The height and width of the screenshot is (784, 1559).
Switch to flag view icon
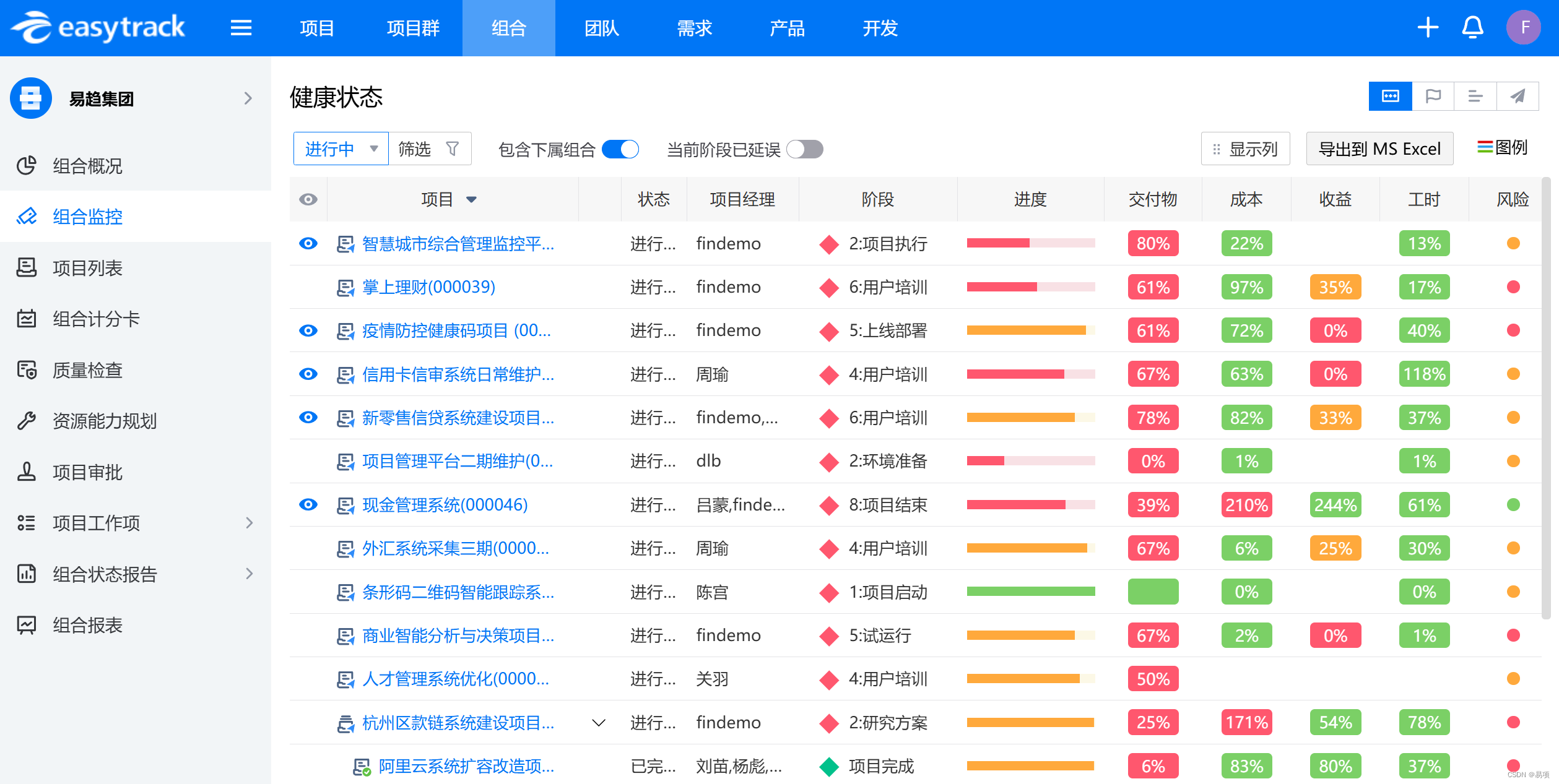tap(1433, 96)
